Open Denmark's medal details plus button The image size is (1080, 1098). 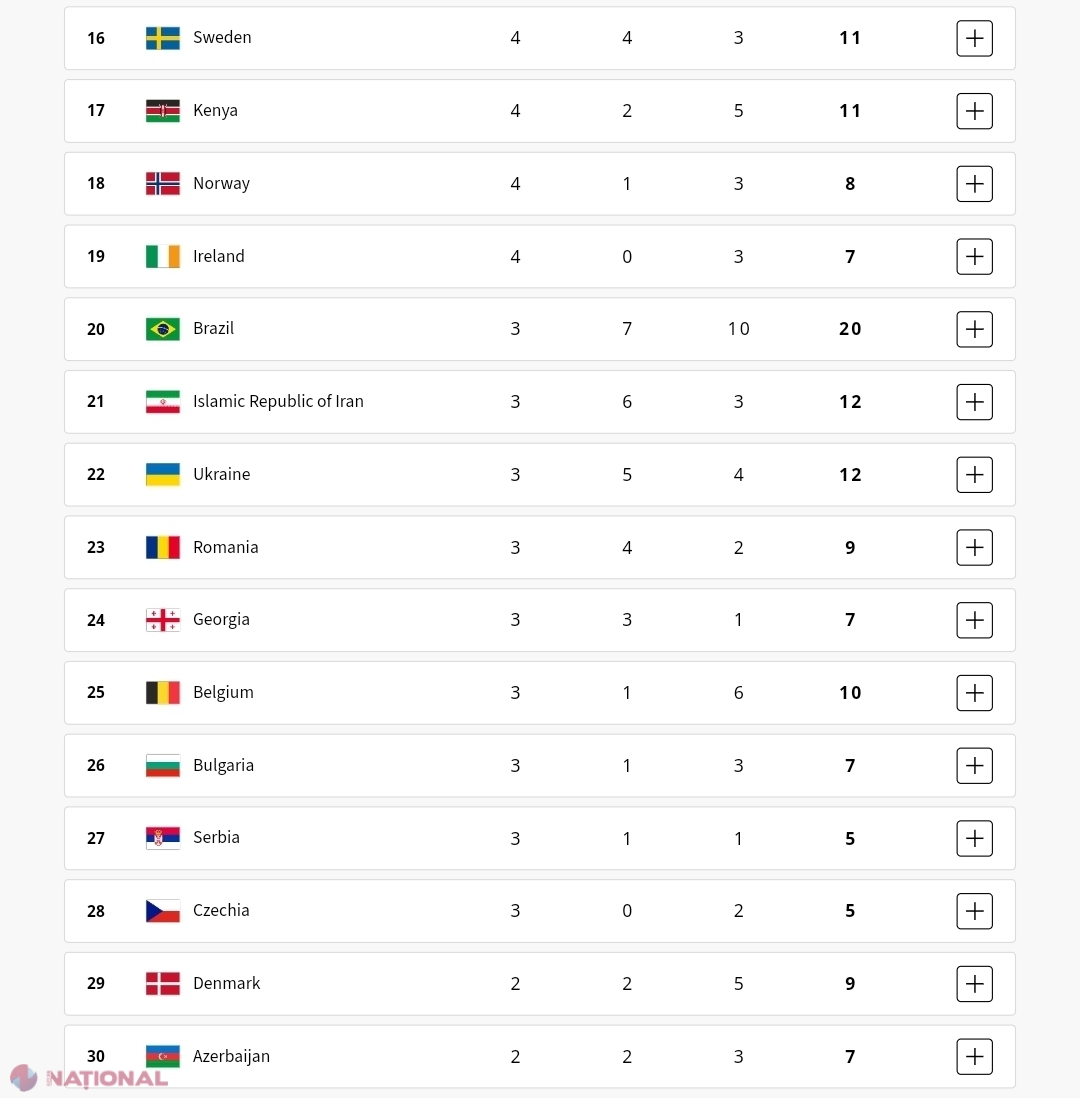(x=974, y=984)
